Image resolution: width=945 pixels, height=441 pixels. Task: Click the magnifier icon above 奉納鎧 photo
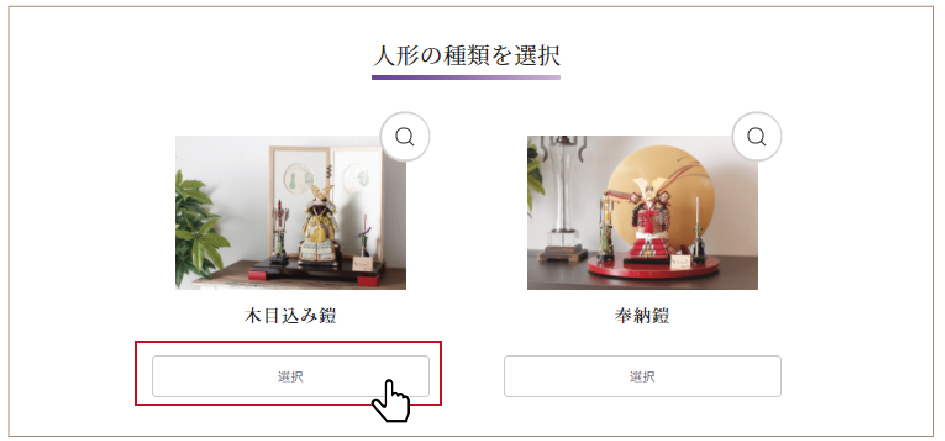tap(756, 136)
